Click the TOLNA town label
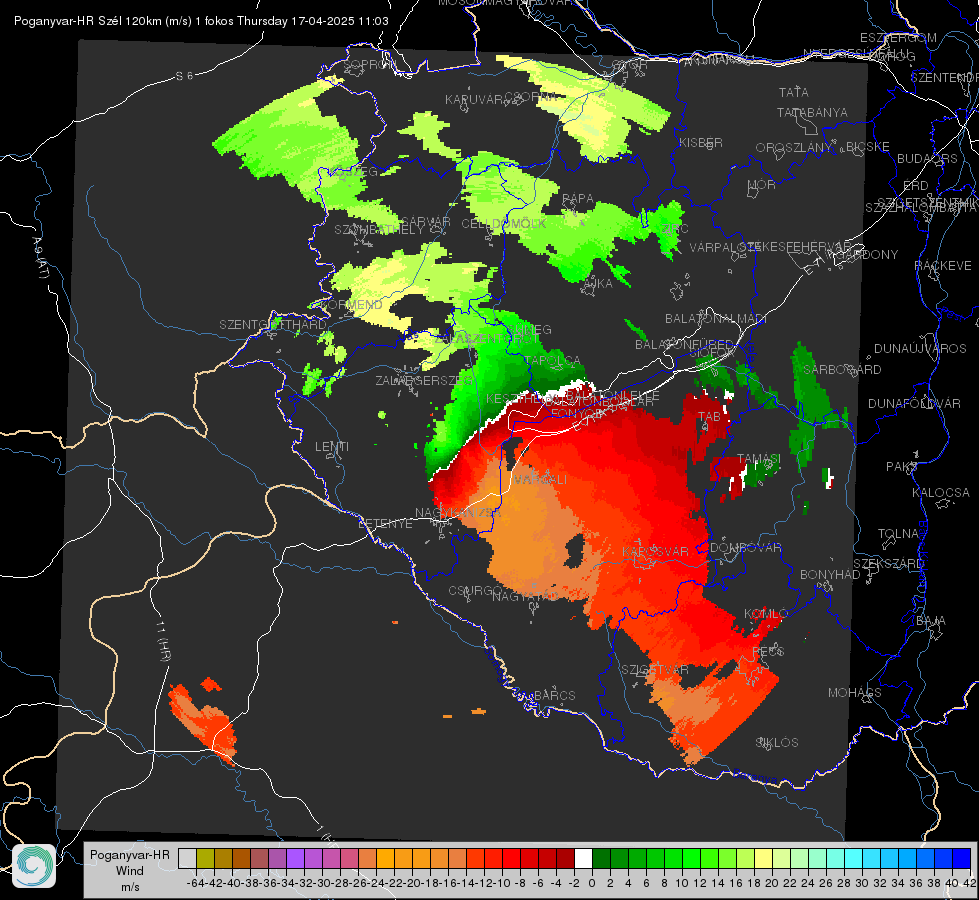 pos(898,534)
